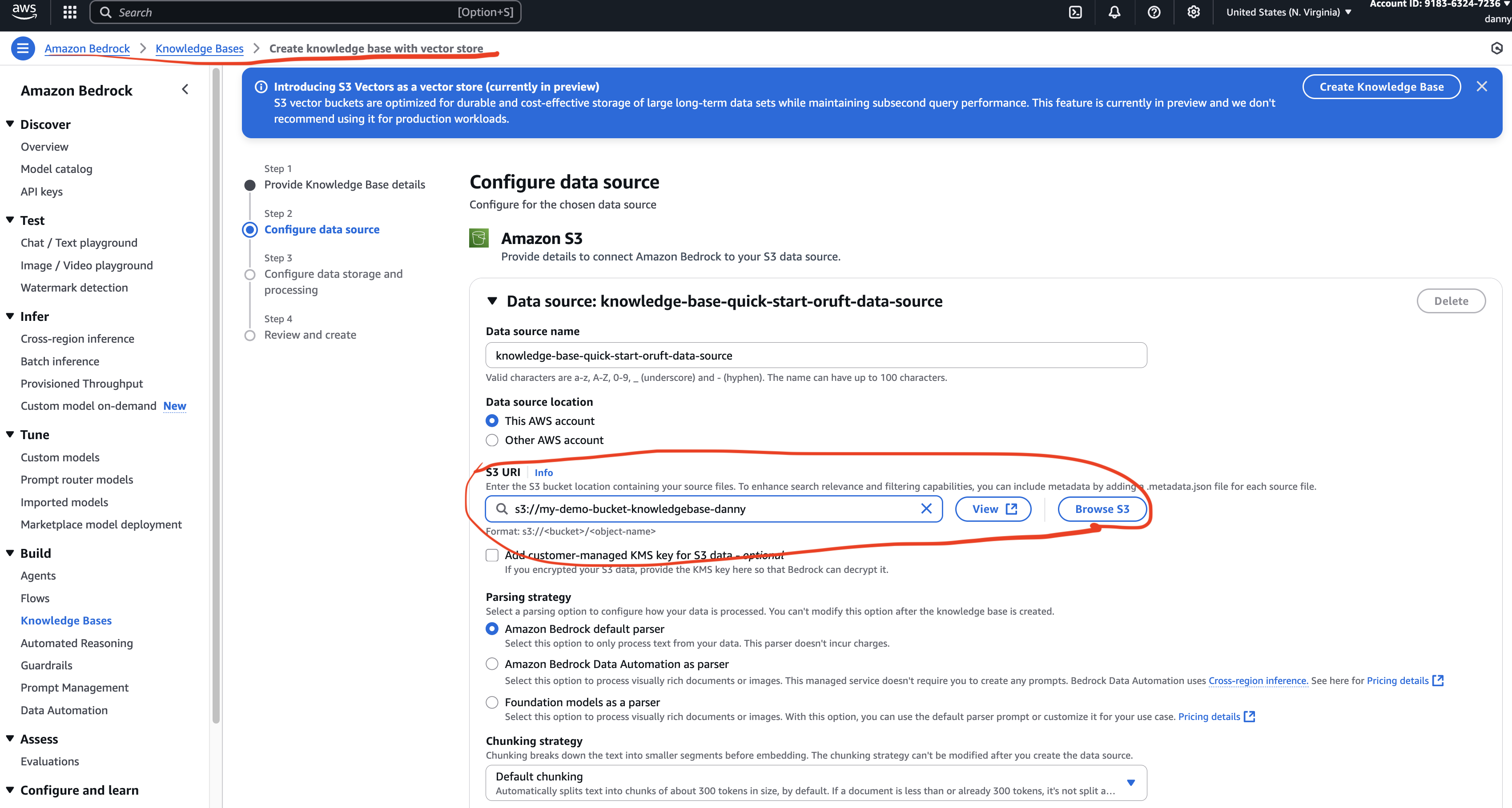Open Chat / Text playground
Viewport: 1512px width, 808px height.
(79, 243)
